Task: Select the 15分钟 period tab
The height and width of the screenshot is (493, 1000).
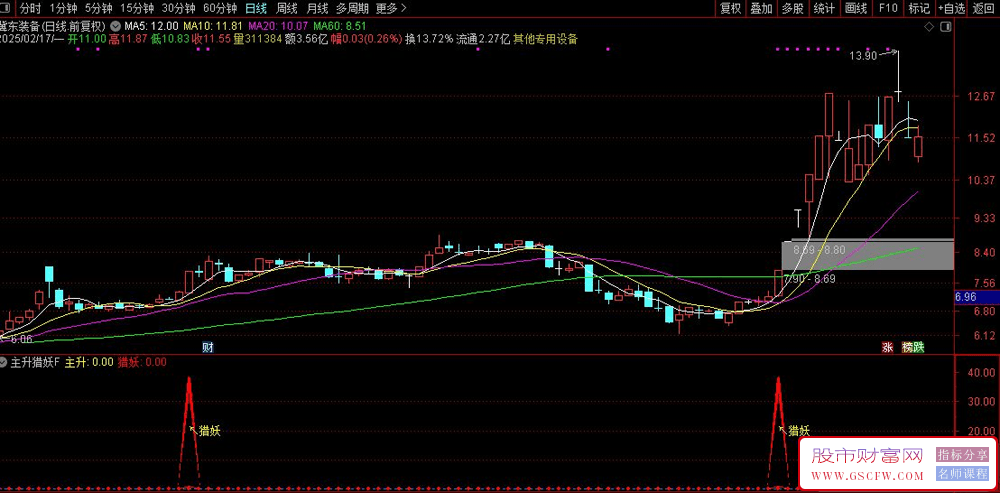Action: (x=137, y=8)
